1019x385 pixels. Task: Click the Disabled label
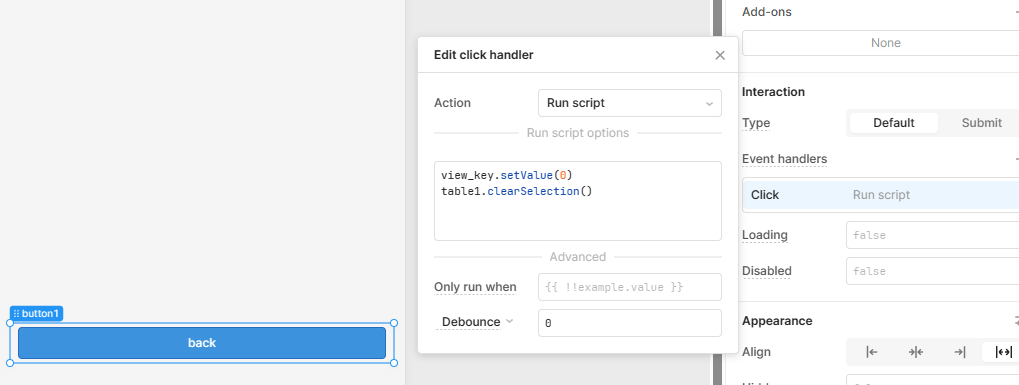tap(767, 271)
